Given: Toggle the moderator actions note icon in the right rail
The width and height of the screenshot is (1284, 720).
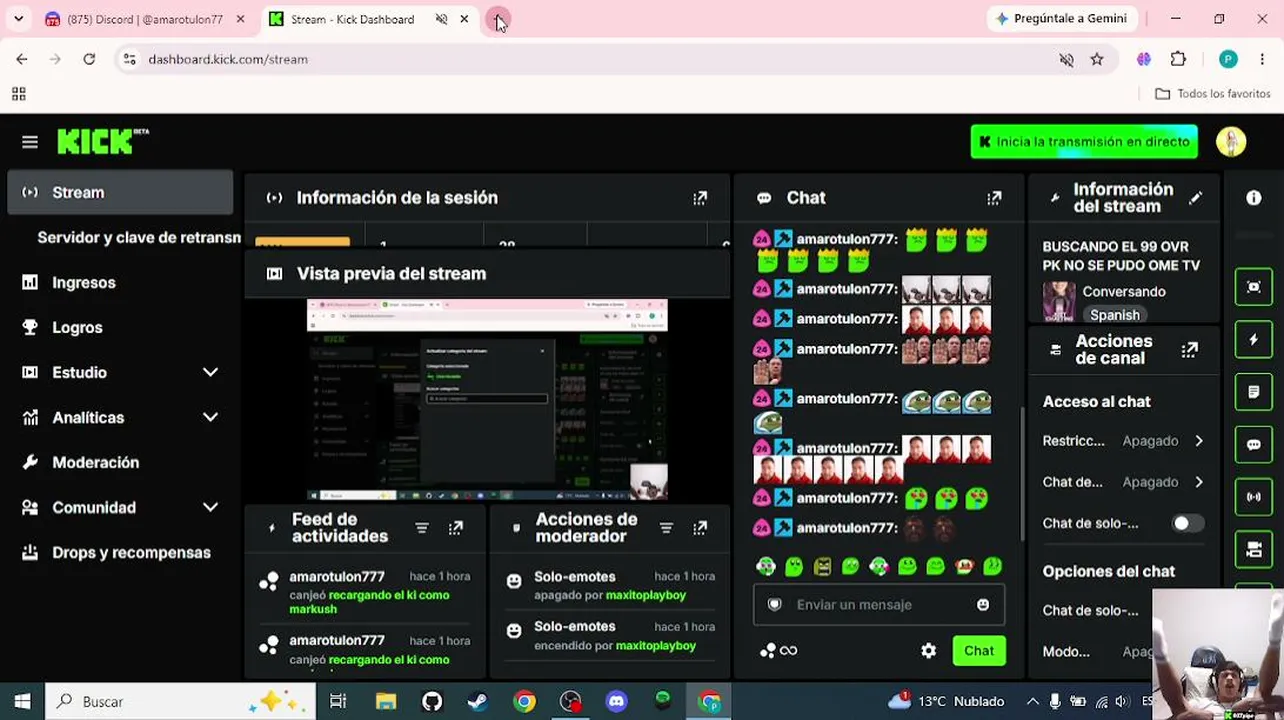Looking at the screenshot, I should pos(1254,392).
